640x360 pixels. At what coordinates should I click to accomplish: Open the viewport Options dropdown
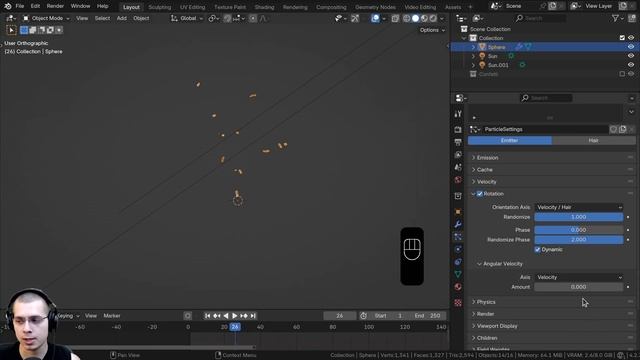tap(432, 30)
